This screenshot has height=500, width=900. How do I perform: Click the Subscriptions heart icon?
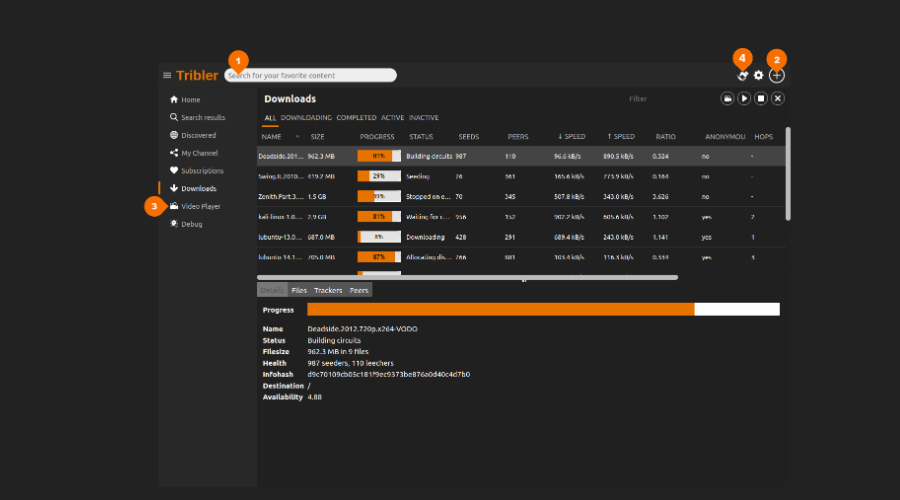click(x=174, y=170)
